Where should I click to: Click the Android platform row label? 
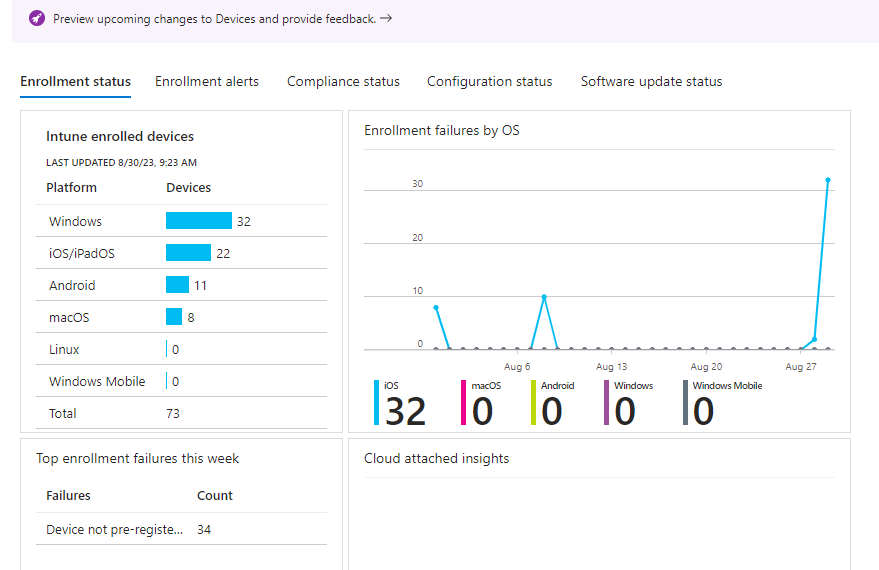click(x=72, y=285)
